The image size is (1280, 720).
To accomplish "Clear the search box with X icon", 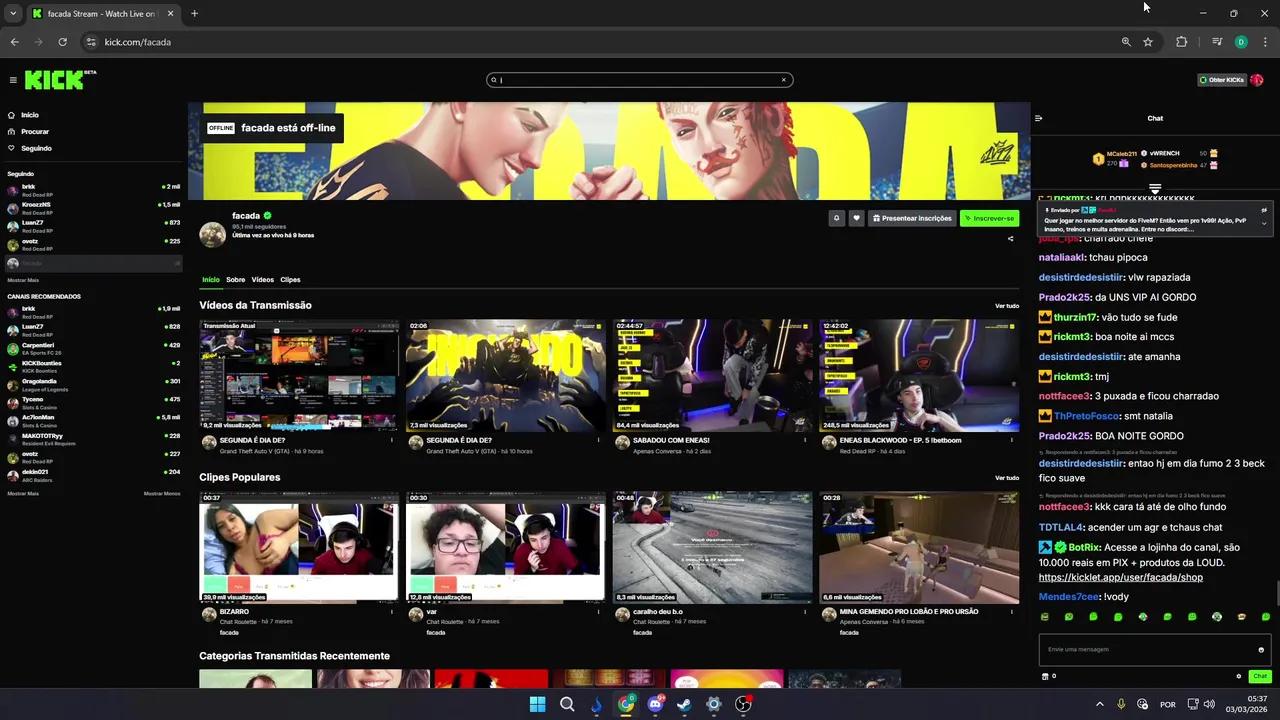I will pyautogui.click(x=784, y=80).
